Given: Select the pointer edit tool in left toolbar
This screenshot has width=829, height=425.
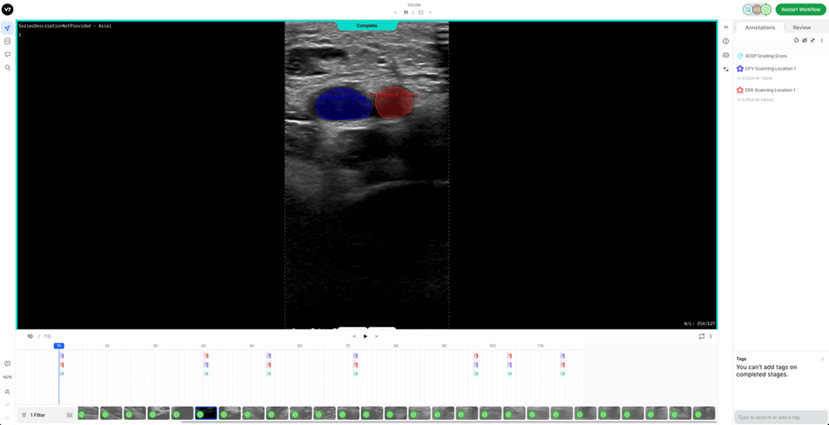Looking at the screenshot, I should coord(7,28).
